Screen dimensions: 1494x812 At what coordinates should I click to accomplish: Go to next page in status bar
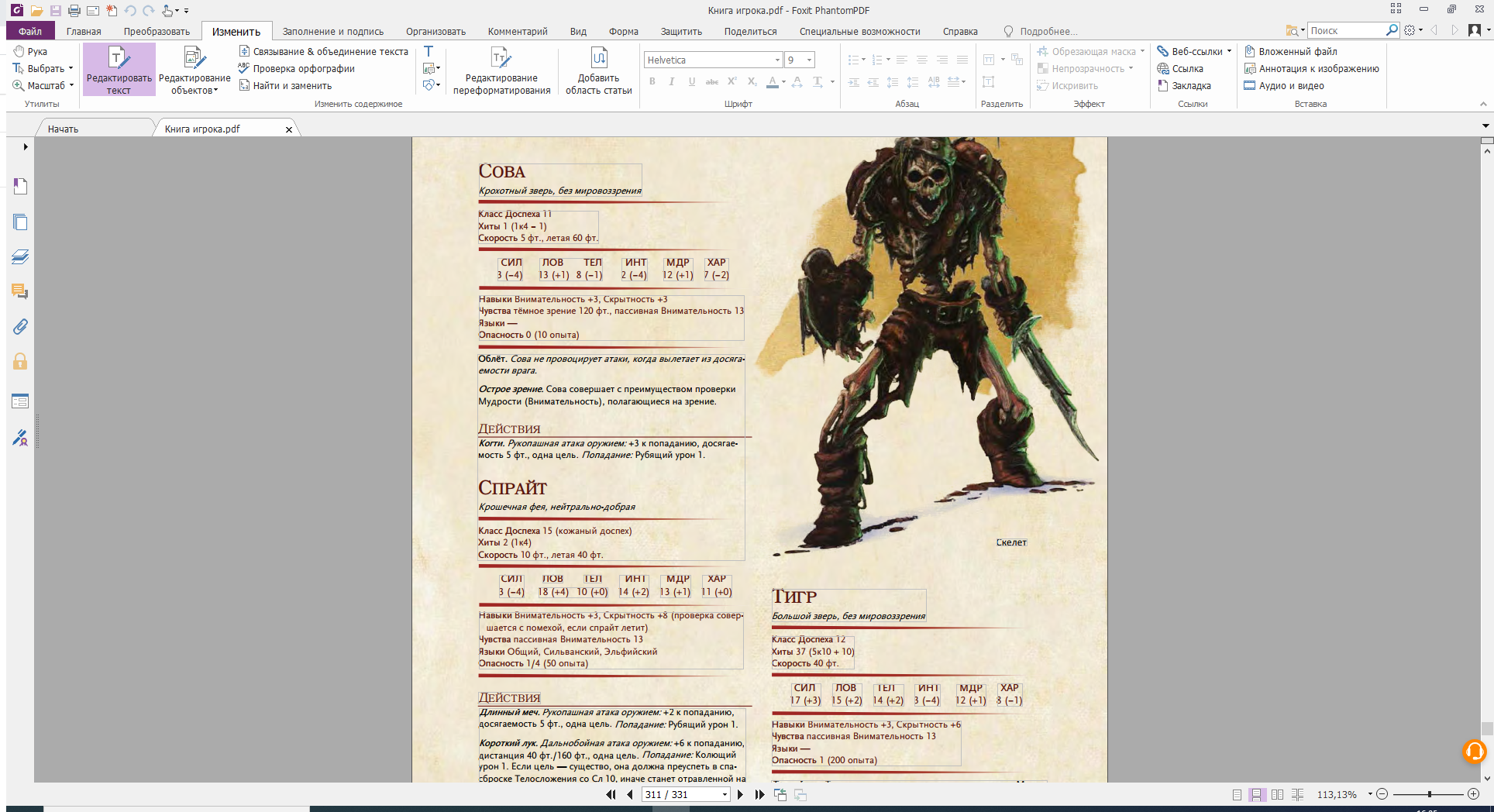coord(740,794)
